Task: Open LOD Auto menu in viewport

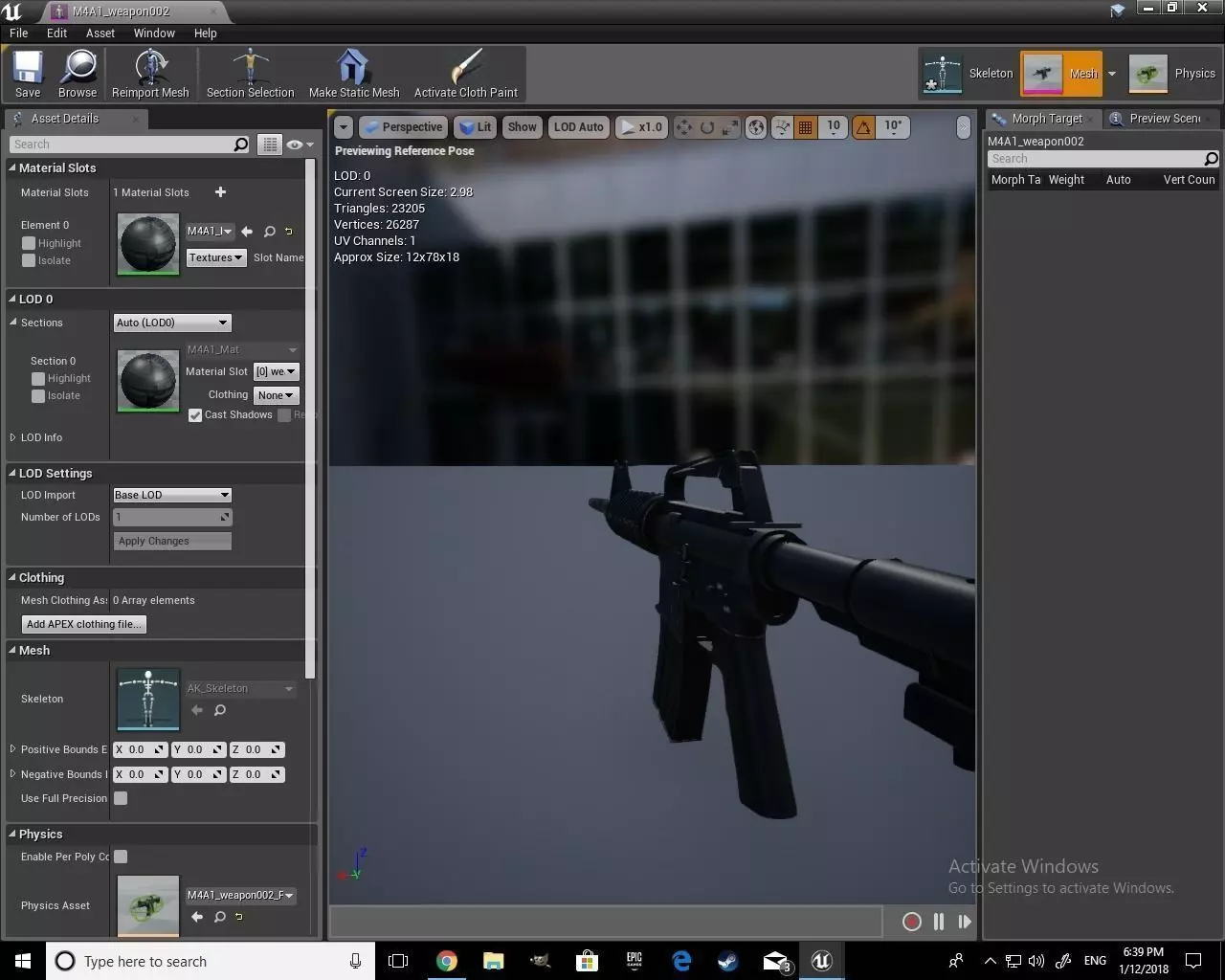Action: tap(579, 126)
